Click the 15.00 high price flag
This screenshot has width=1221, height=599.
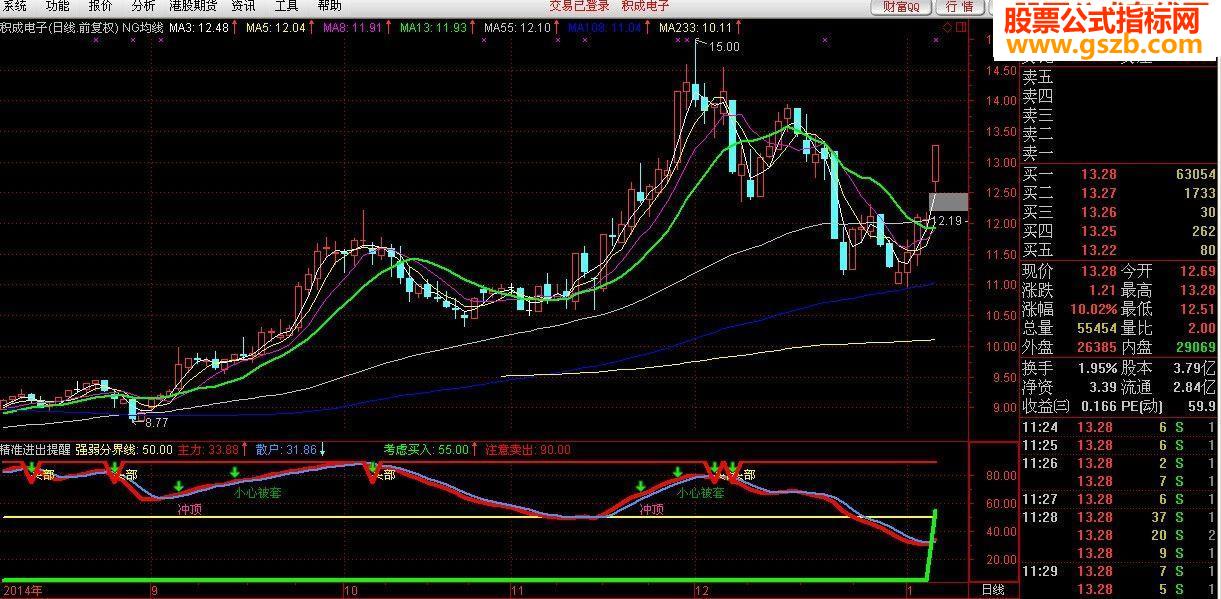tap(724, 46)
